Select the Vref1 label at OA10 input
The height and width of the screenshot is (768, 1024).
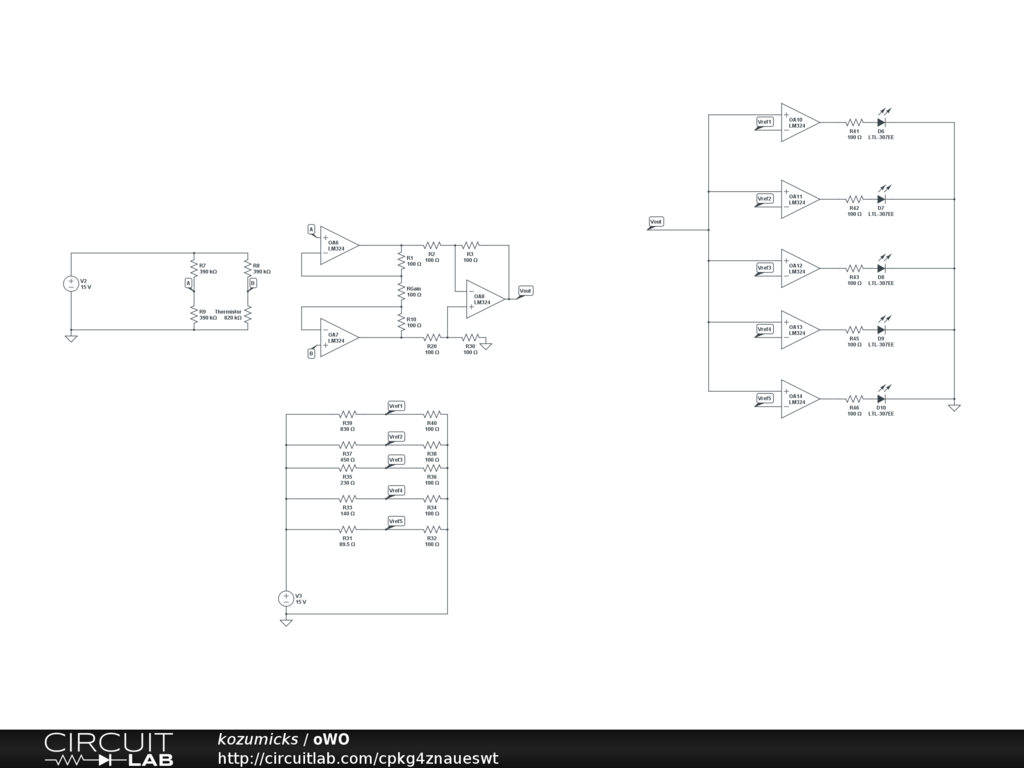coord(765,122)
